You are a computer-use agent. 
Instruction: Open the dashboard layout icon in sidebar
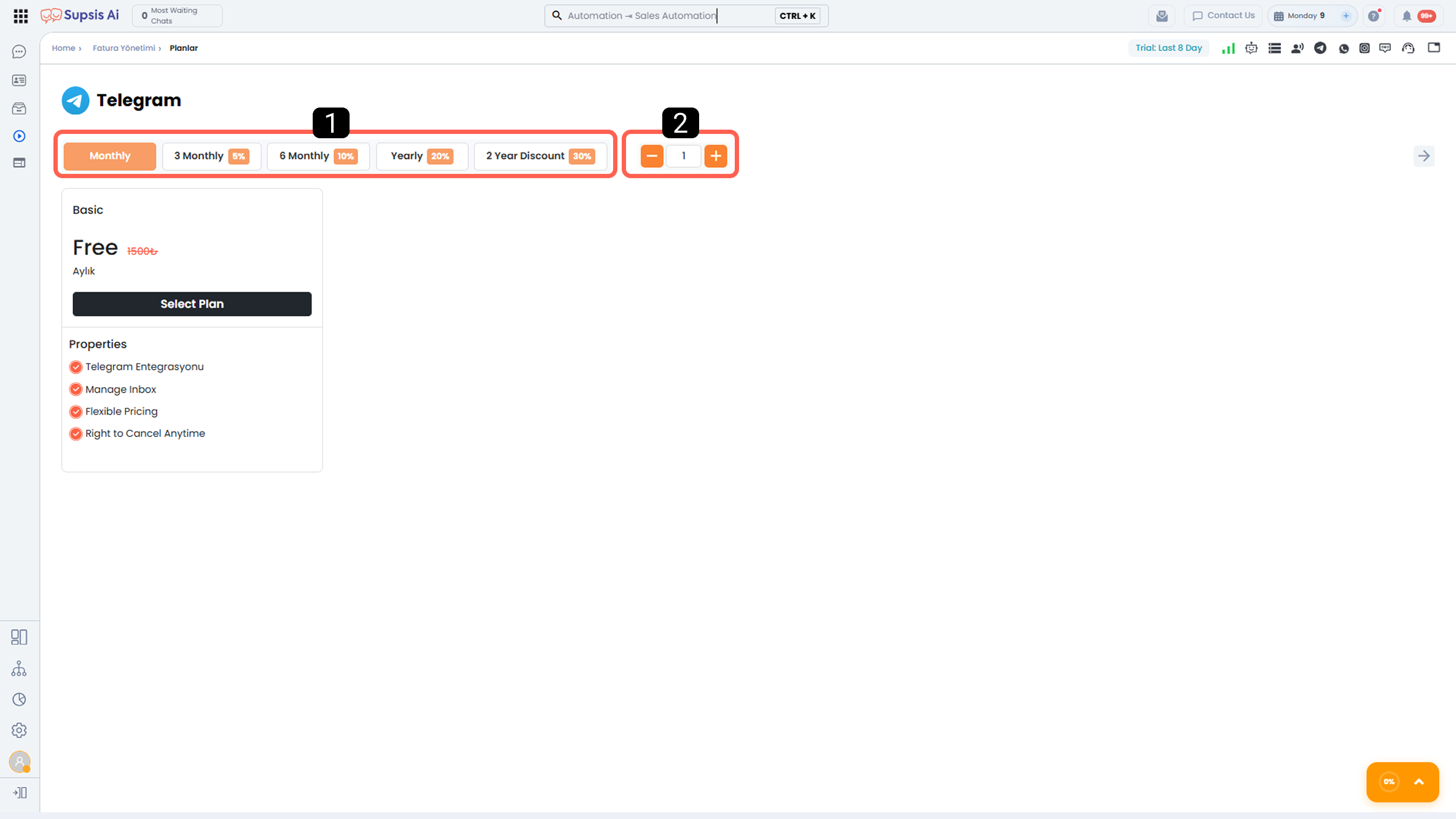tap(19, 637)
